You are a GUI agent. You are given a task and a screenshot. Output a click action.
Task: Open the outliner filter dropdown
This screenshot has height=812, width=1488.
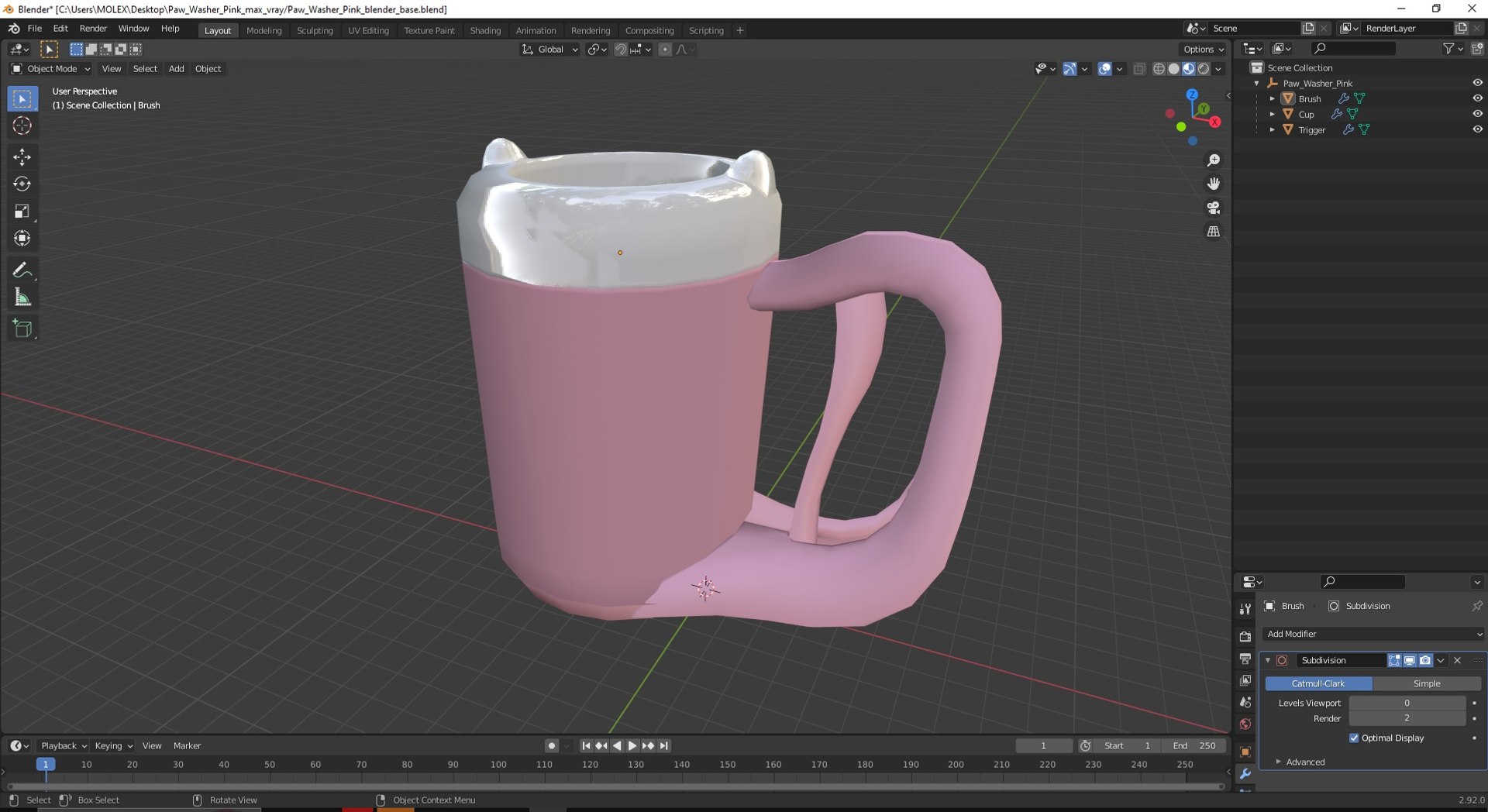(x=1453, y=49)
